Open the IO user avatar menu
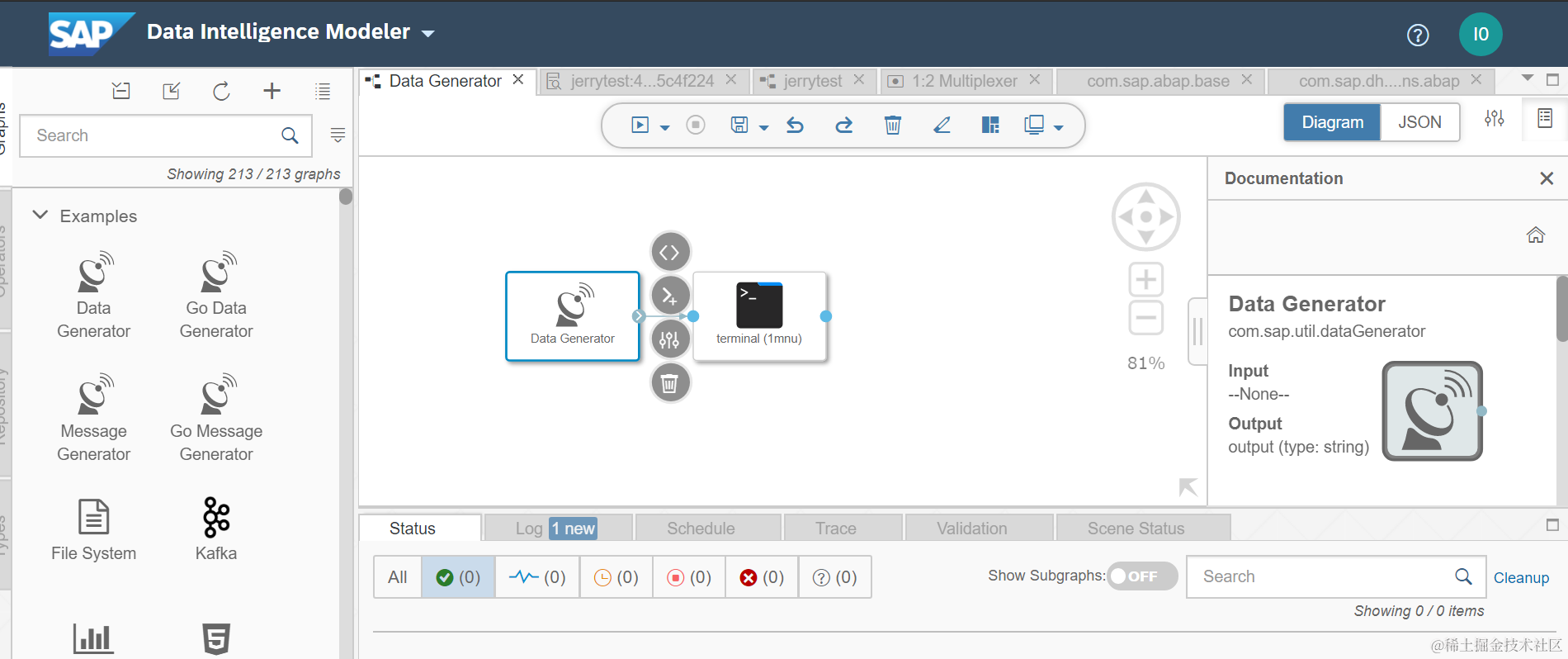Screen dimensions: 1568x659 click(1481, 34)
